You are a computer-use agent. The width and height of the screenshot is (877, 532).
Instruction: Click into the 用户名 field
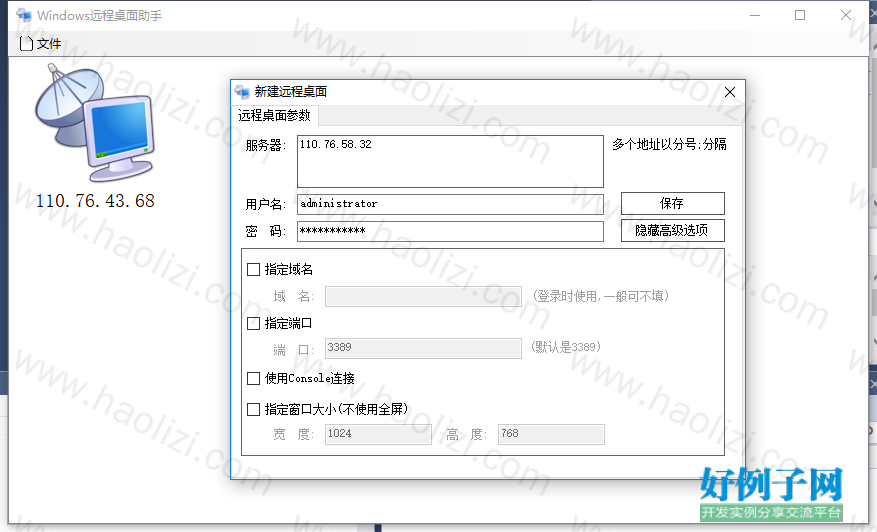[x=450, y=204]
